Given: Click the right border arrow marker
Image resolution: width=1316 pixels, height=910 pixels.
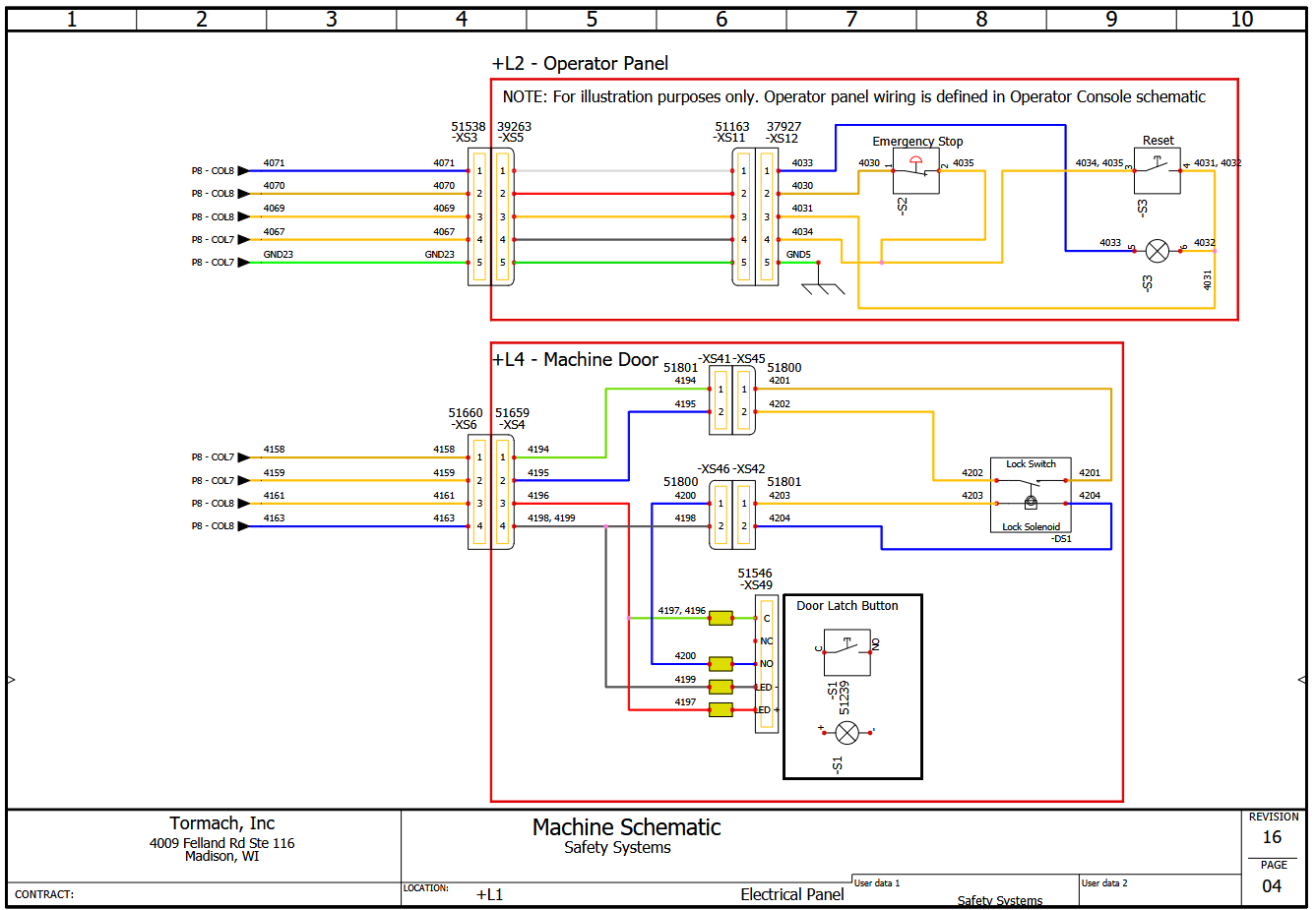Looking at the screenshot, I should tap(1301, 679).
